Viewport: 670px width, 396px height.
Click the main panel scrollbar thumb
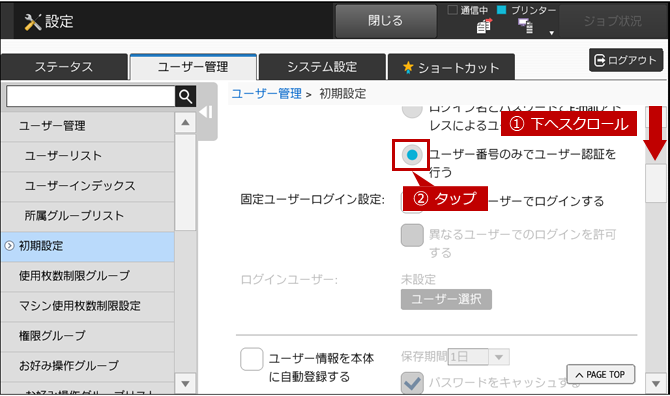(x=656, y=183)
